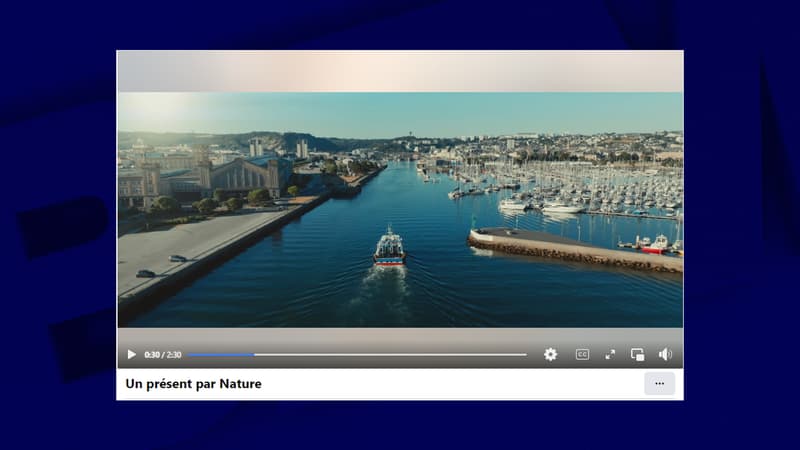Open the three-dots more options menu
Screen dimensions: 800x450
[x=659, y=384]
